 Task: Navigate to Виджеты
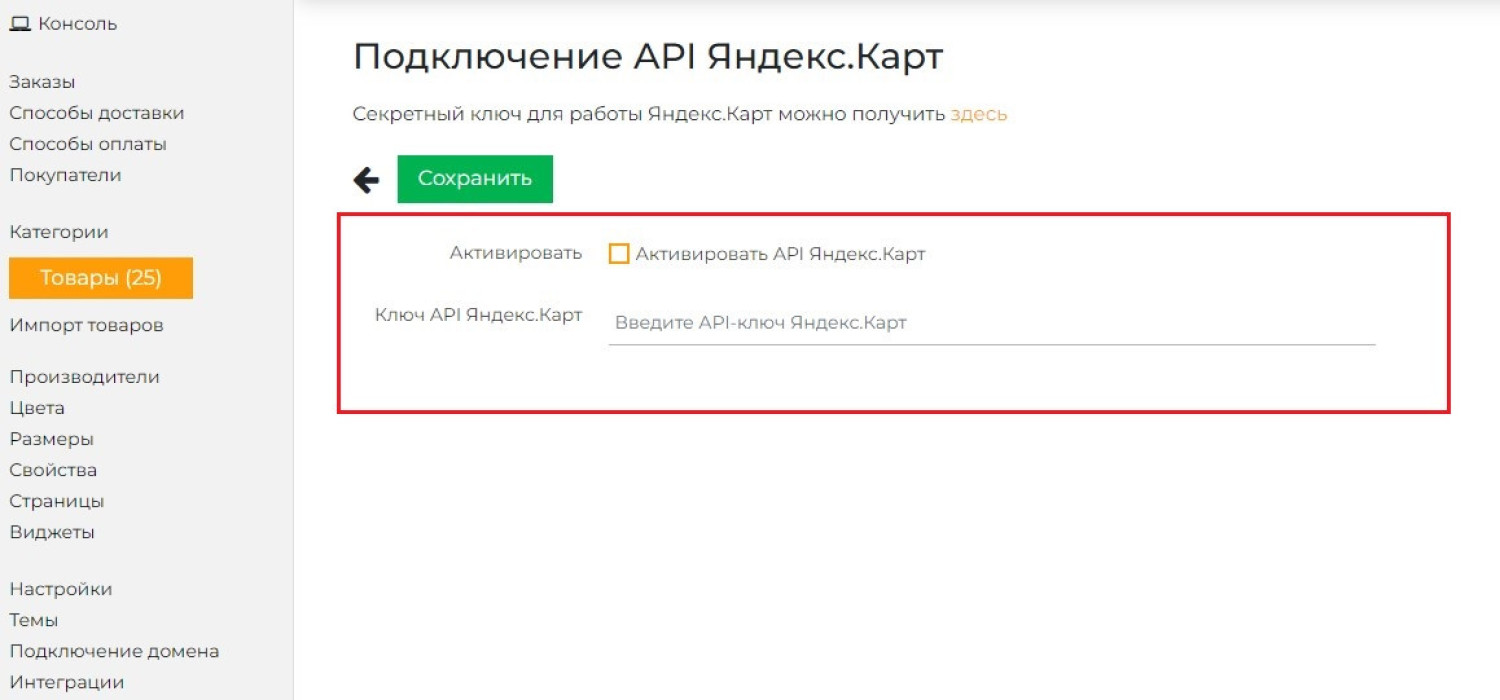coord(52,532)
